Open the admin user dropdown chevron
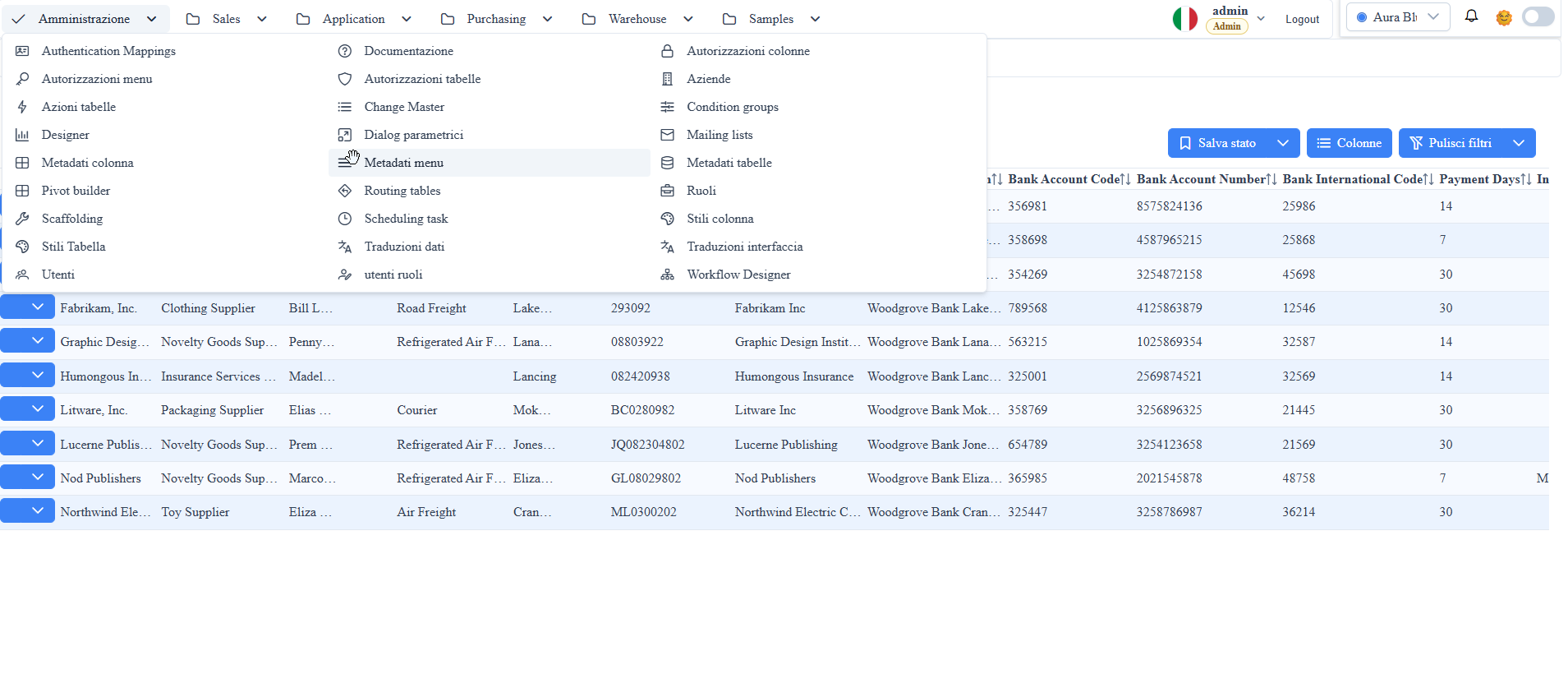Screen dimensions: 1568x697 point(1261,18)
